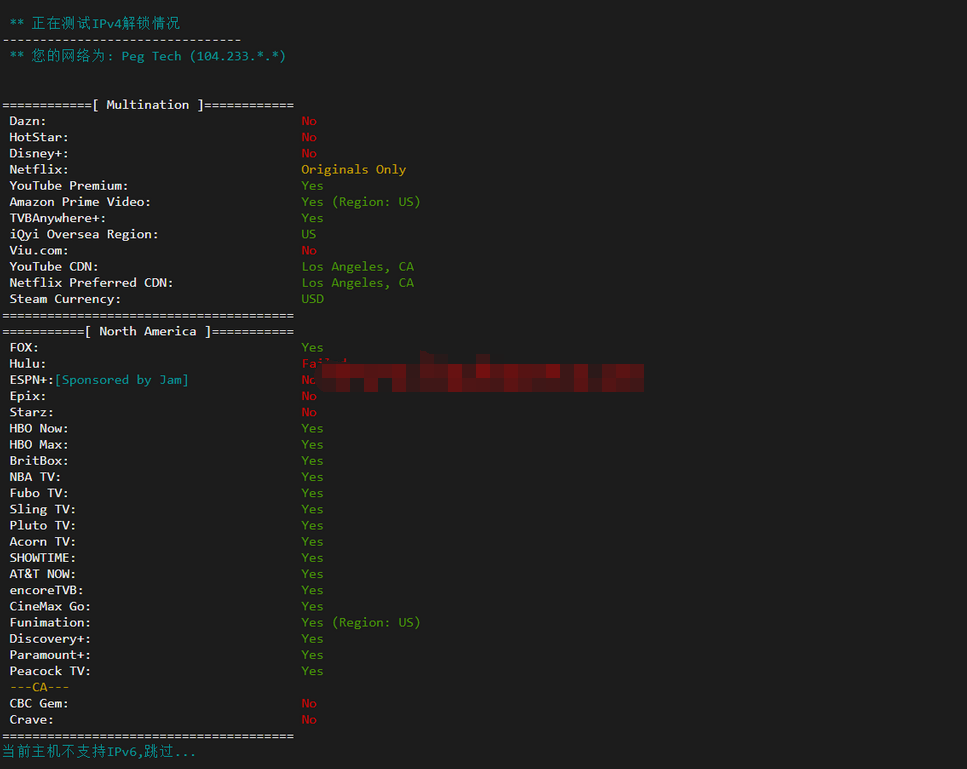Select the "Peg Tech (104.233.*.*)" network text
This screenshot has height=769, width=967.
pos(204,56)
